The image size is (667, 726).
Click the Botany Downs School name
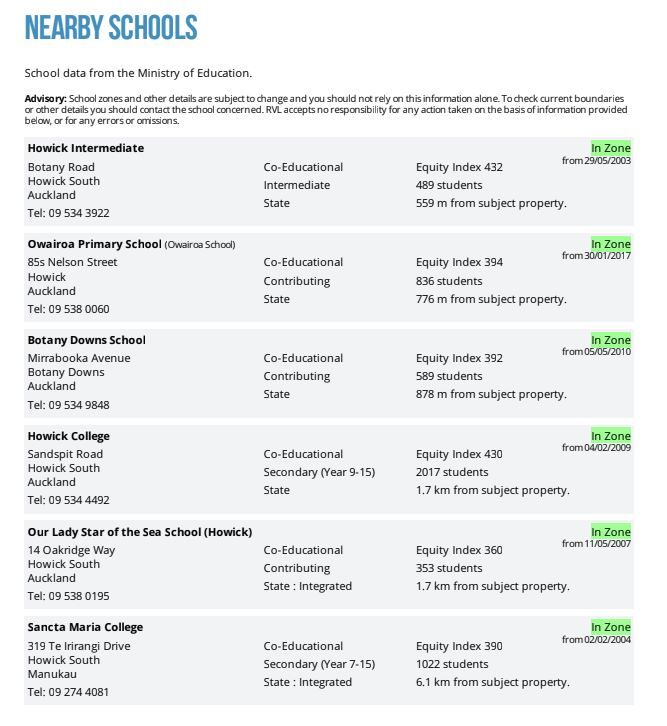point(87,340)
